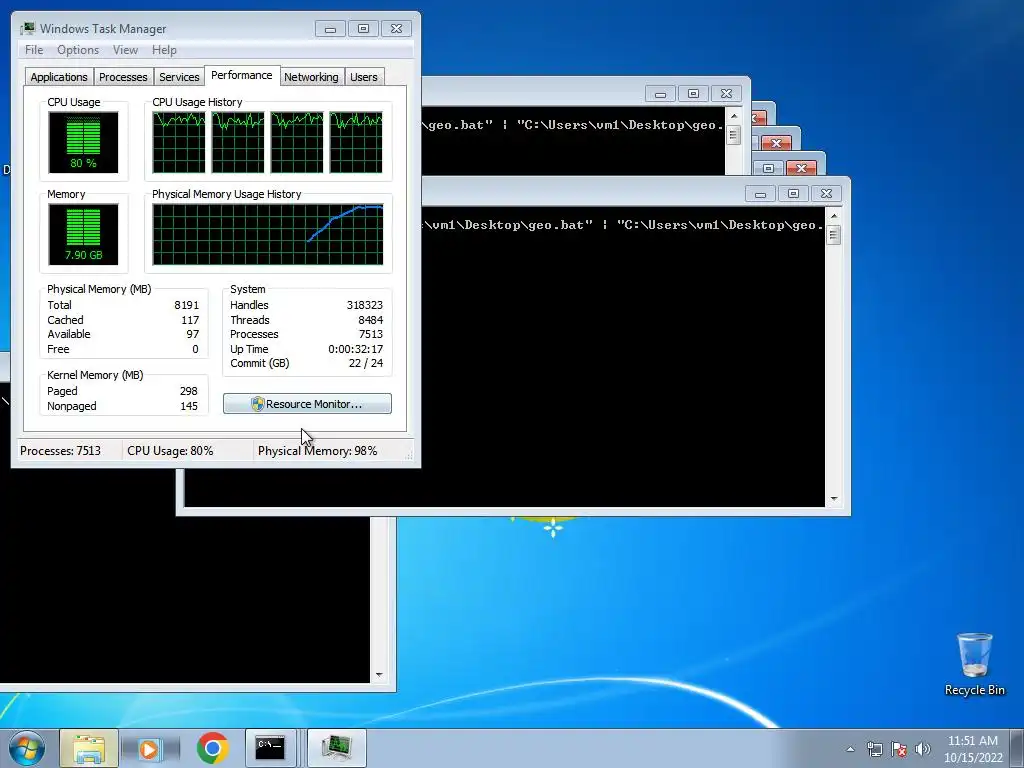The width and height of the screenshot is (1024, 768).
Task: Open the Options menu in Task Manager
Action: tap(78, 50)
